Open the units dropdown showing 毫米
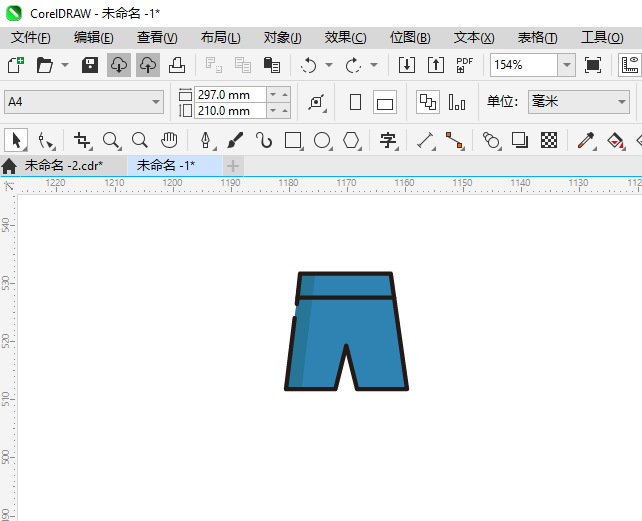 coord(579,102)
